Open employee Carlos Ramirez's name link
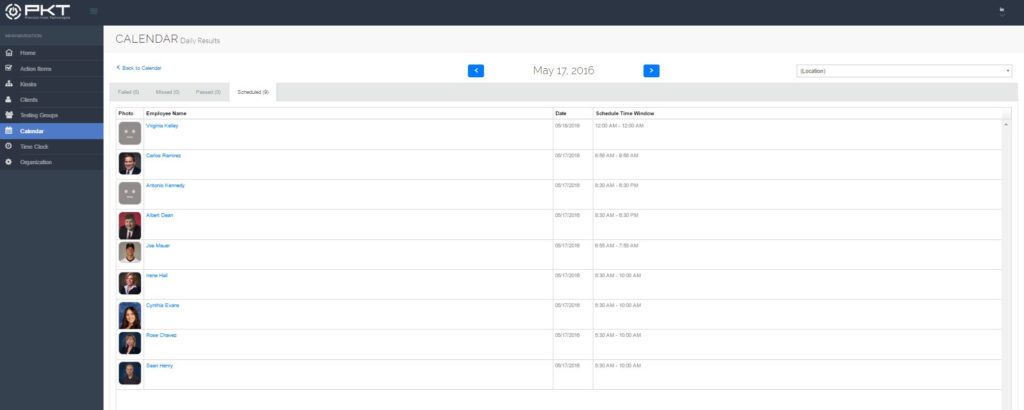Screen dimensions: 1024x410 coord(164,156)
